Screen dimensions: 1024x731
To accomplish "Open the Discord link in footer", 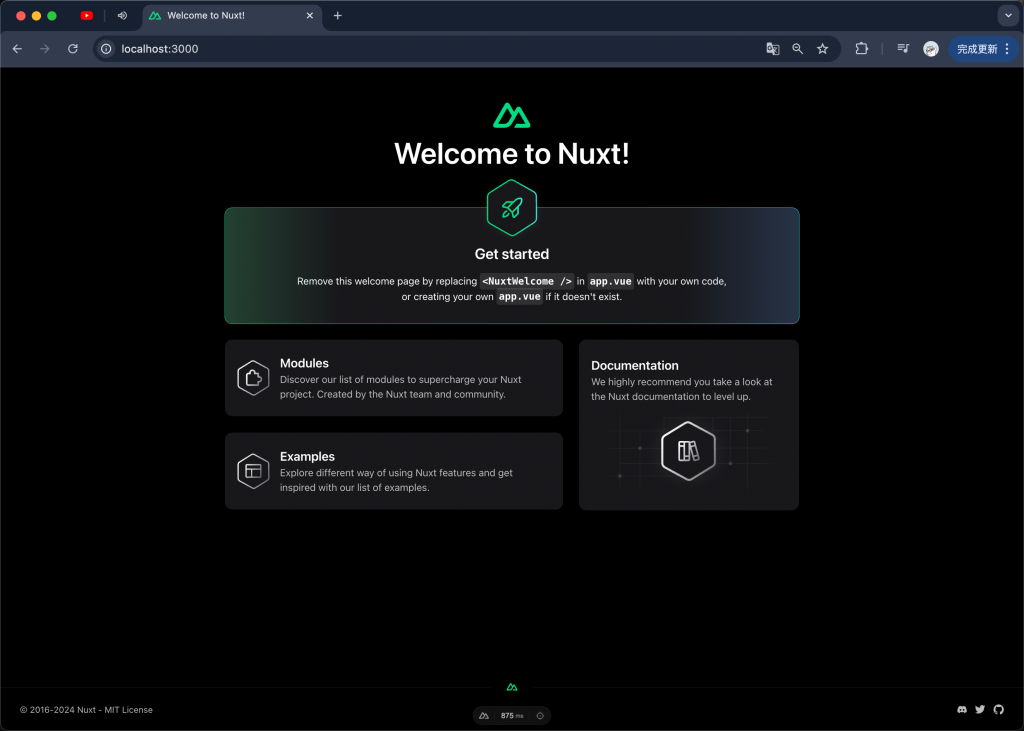I will tap(962, 709).
